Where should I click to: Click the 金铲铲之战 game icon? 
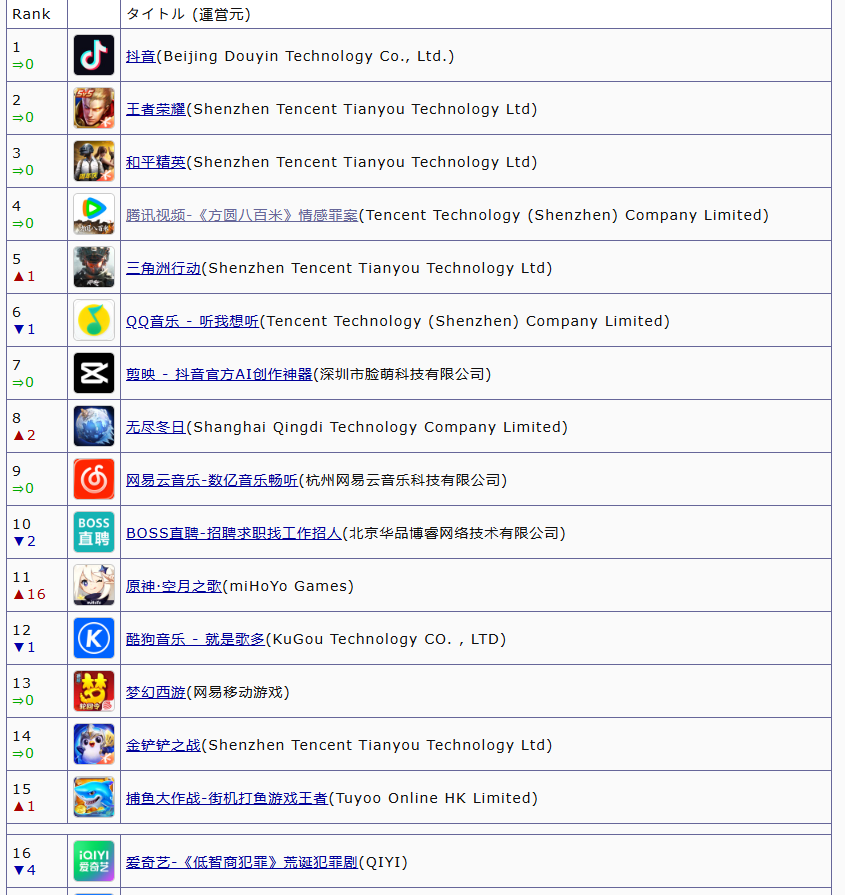(94, 744)
